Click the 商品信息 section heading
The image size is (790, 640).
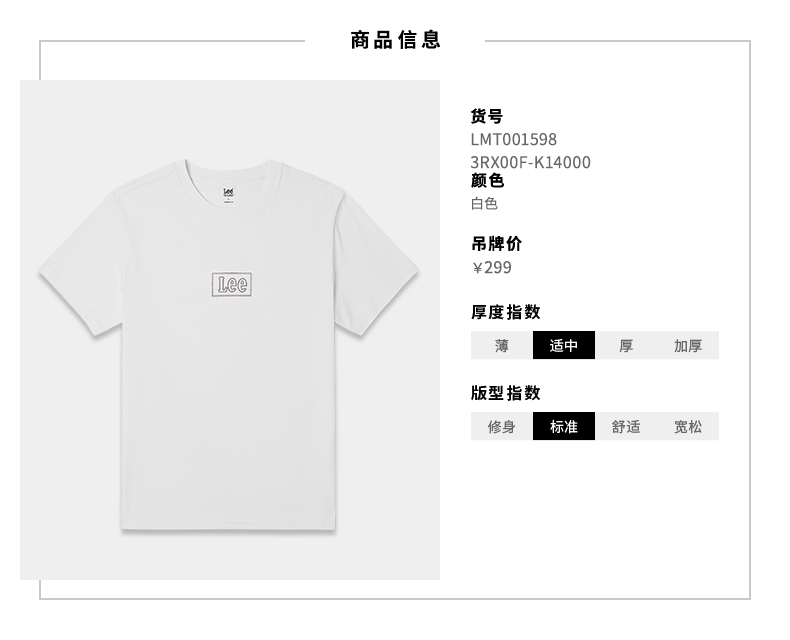click(x=396, y=40)
